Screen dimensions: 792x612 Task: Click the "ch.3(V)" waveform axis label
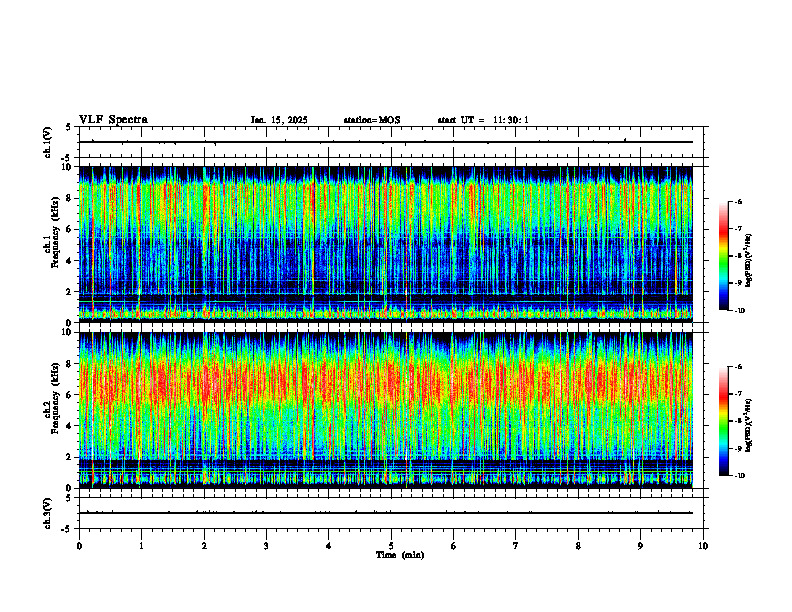pos(47,513)
